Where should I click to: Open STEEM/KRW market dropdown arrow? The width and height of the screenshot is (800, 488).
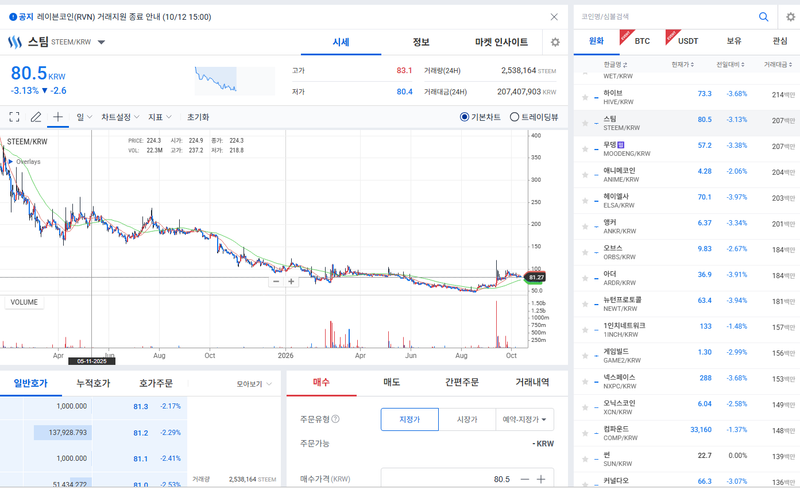click(101, 42)
